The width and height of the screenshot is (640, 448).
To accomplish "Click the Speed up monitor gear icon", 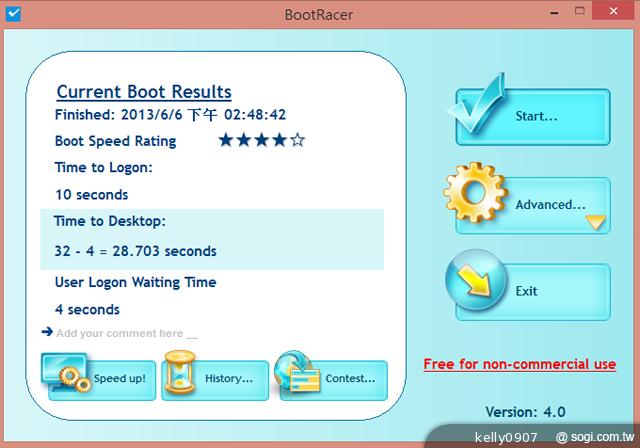I will tap(66, 375).
